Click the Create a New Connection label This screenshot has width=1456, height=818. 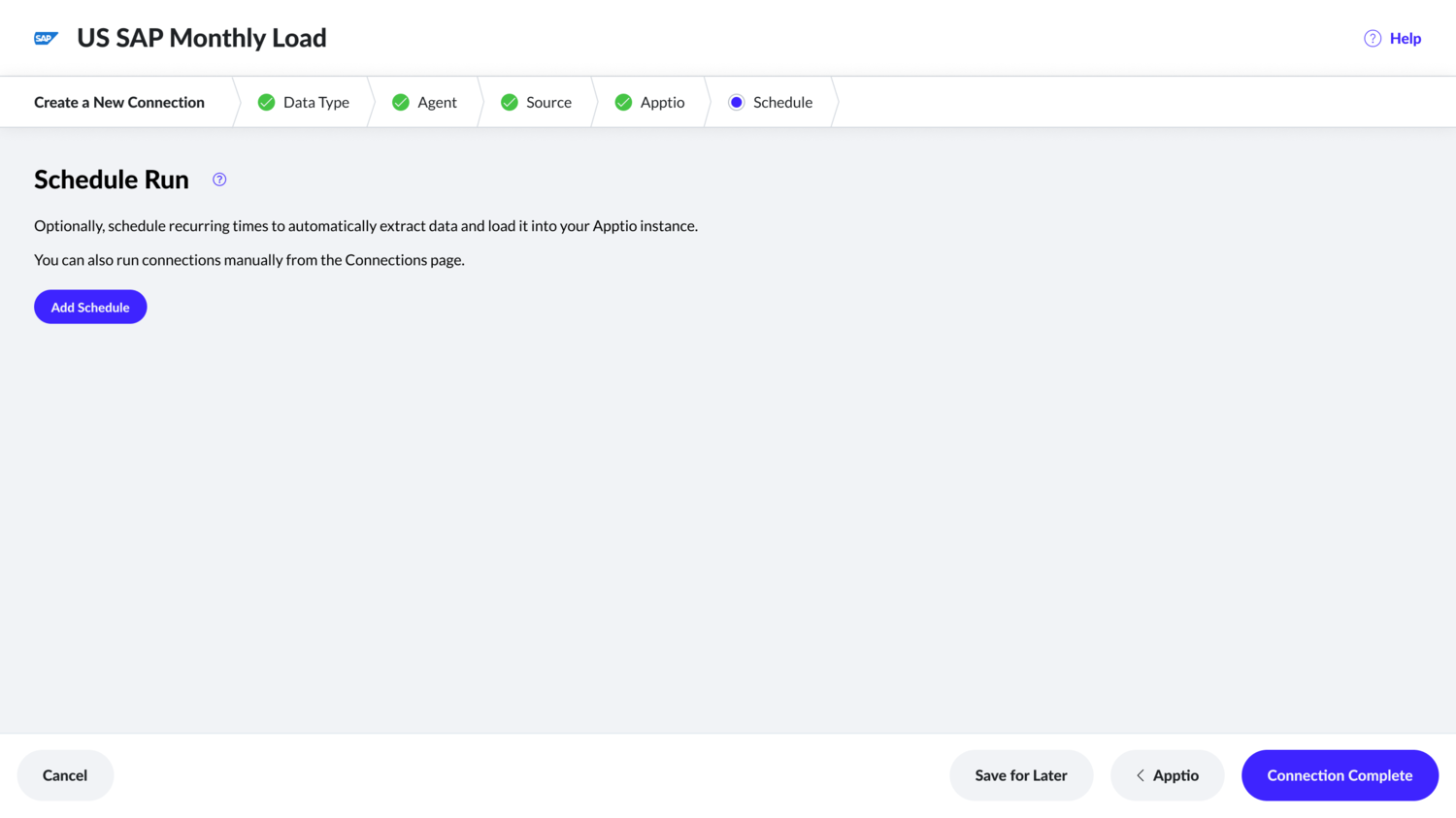coord(119,102)
